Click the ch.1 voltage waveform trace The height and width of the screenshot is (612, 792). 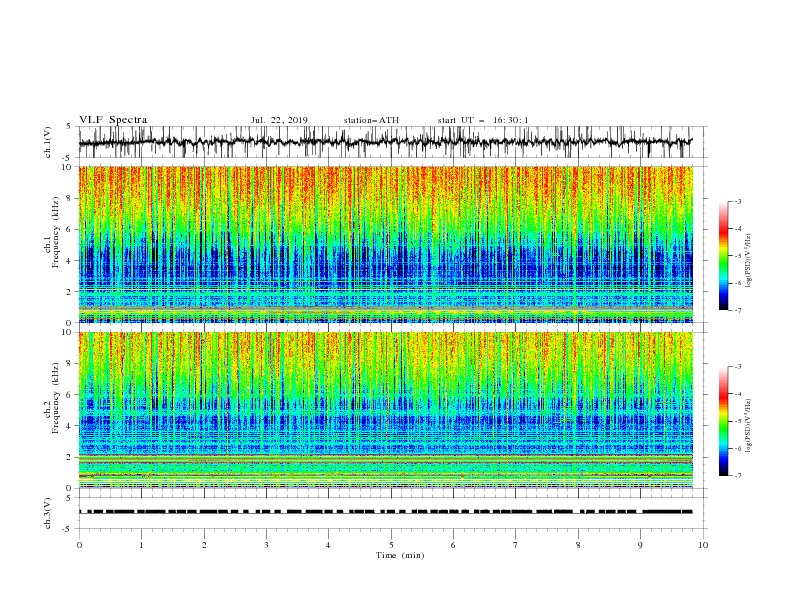385,142
